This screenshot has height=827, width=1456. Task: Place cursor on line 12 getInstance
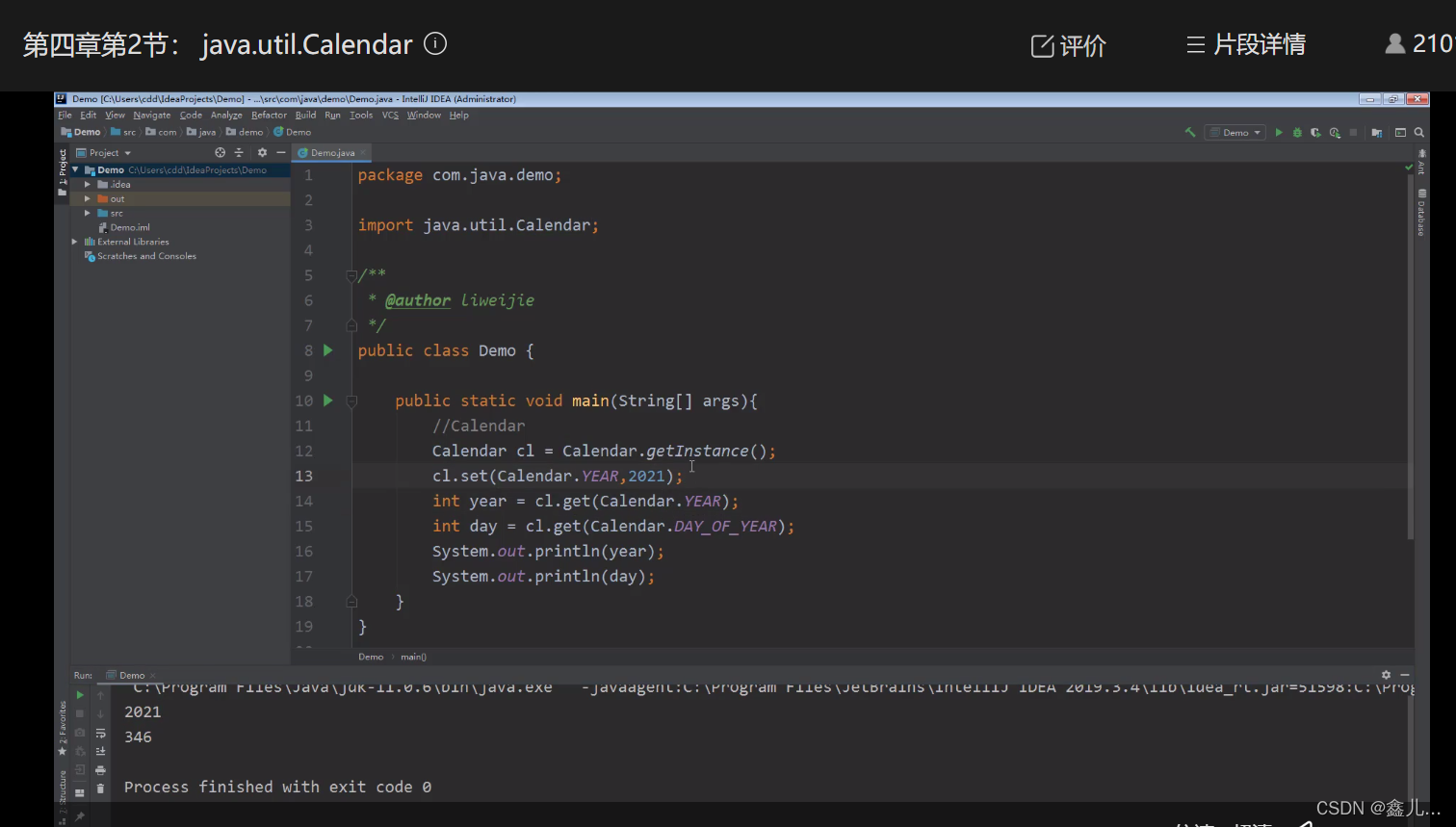click(x=697, y=451)
